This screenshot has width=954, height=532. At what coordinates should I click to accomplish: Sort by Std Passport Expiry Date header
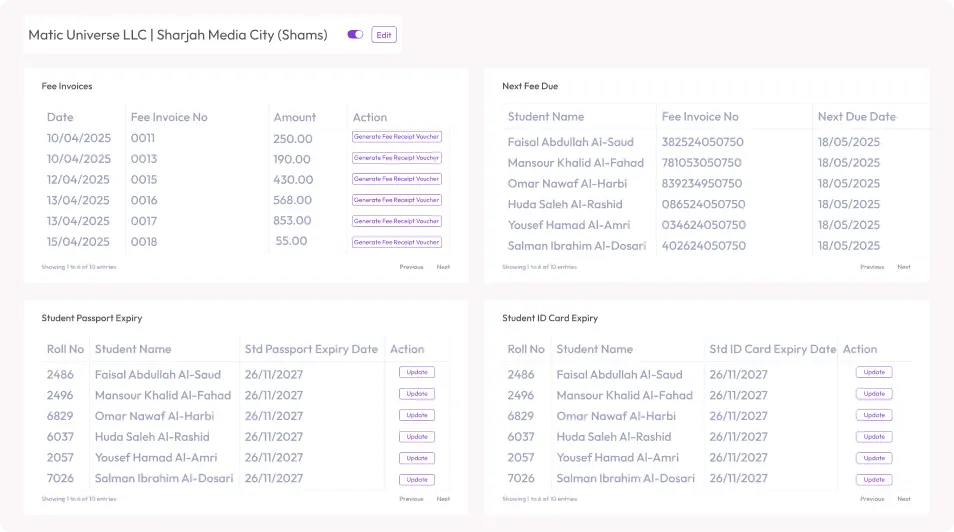pos(311,349)
